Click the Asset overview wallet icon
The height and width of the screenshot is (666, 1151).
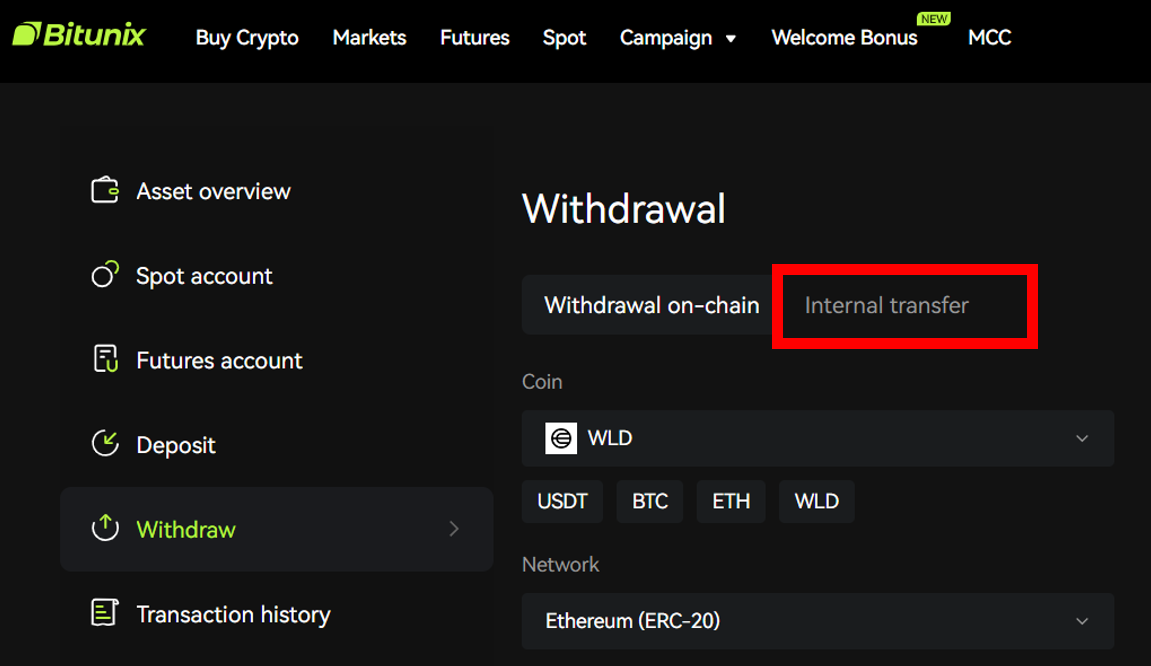(105, 190)
